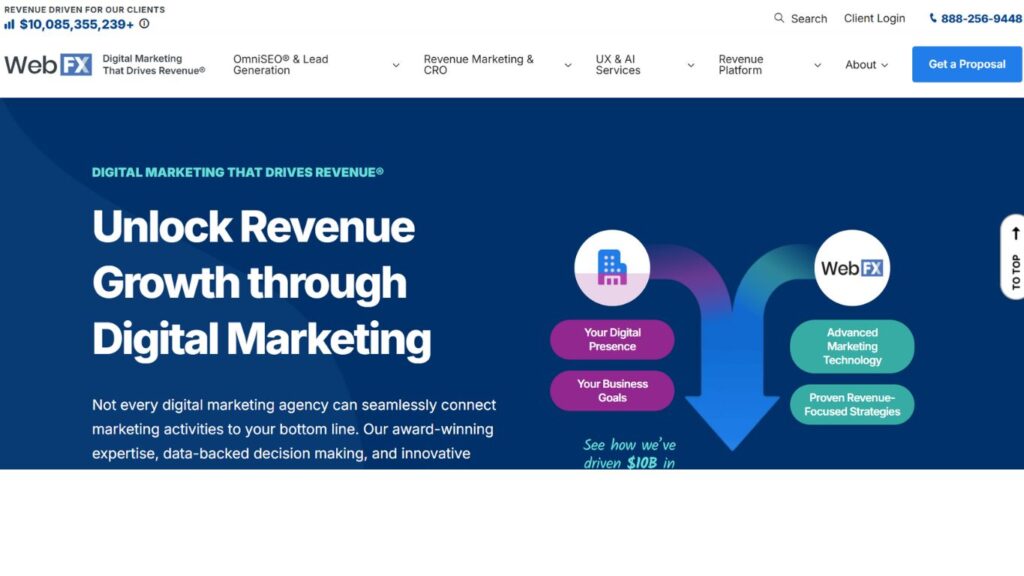Viewport: 1024px width, 576px height.
Task: Click the Your Digital Presence badge
Action: 612,340
